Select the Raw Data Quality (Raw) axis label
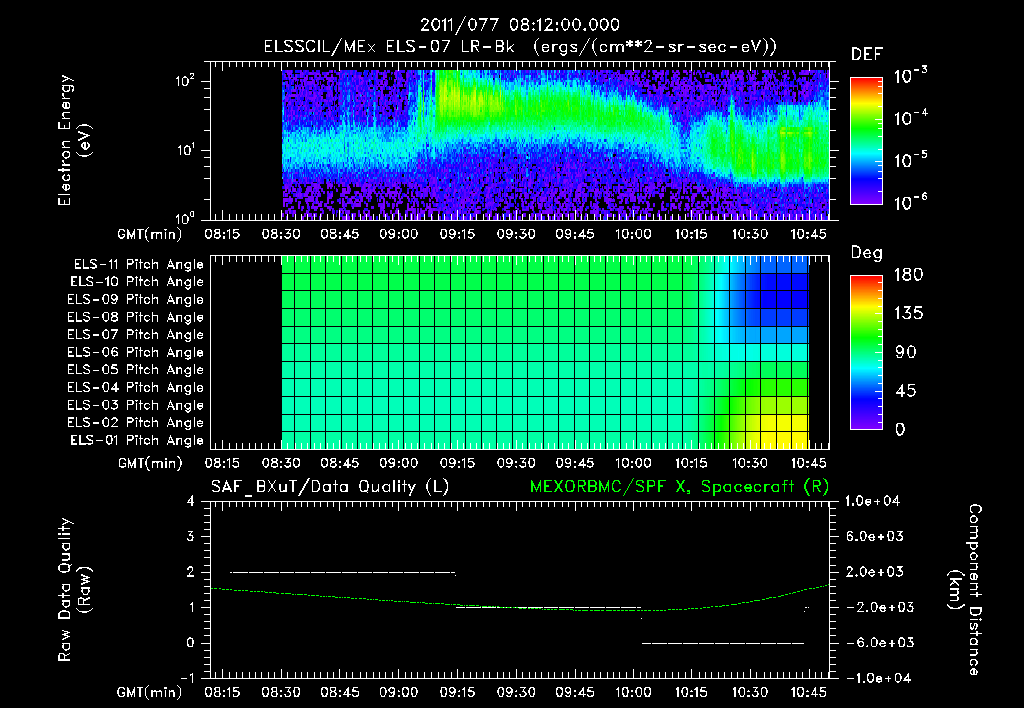Screen dimensions: 1024x708 (74, 590)
